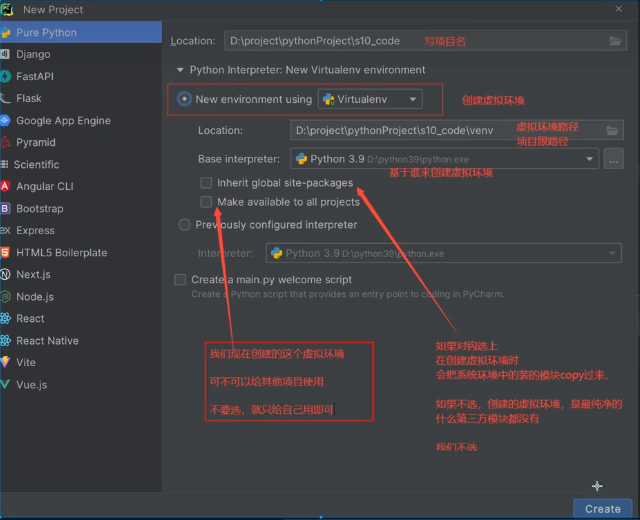Screen dimensions: 640x520
Task: Collapse the Python Interpreter section triangle
Action: [180, 70]
